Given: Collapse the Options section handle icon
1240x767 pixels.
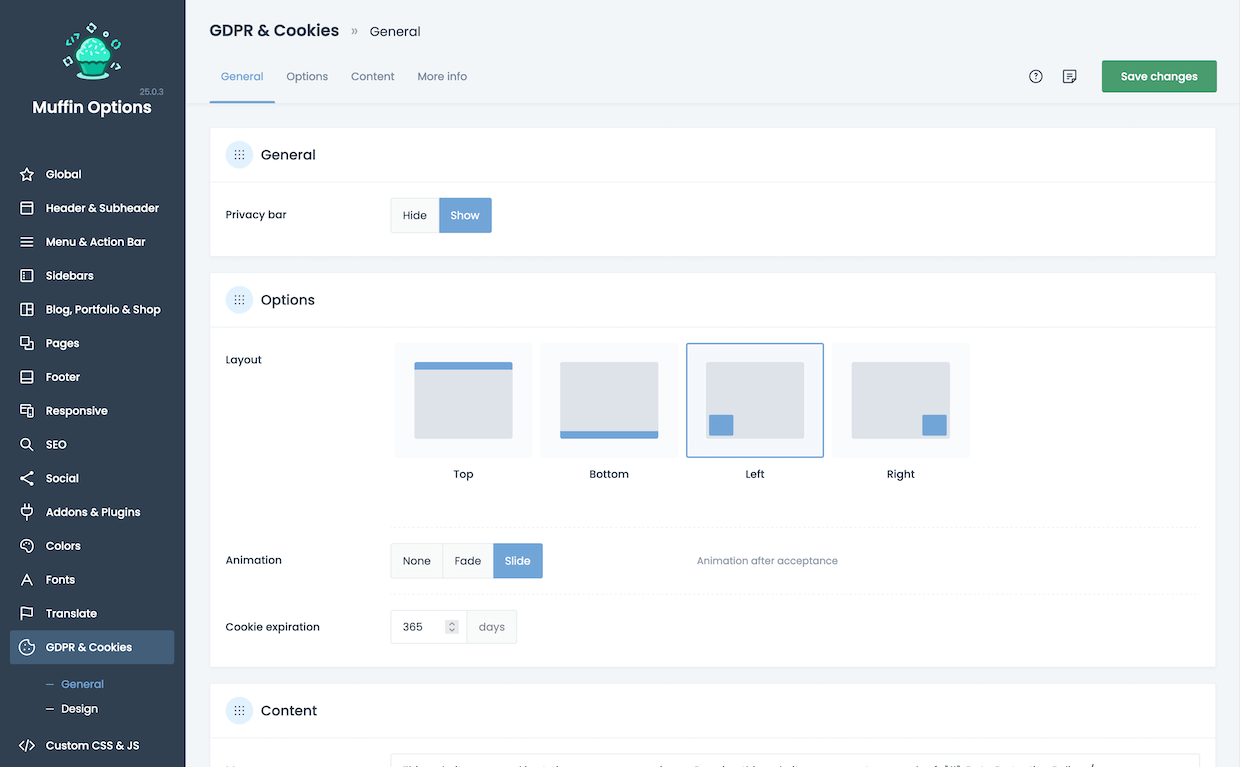Looking at the screenshot, I should coord(239,300).
